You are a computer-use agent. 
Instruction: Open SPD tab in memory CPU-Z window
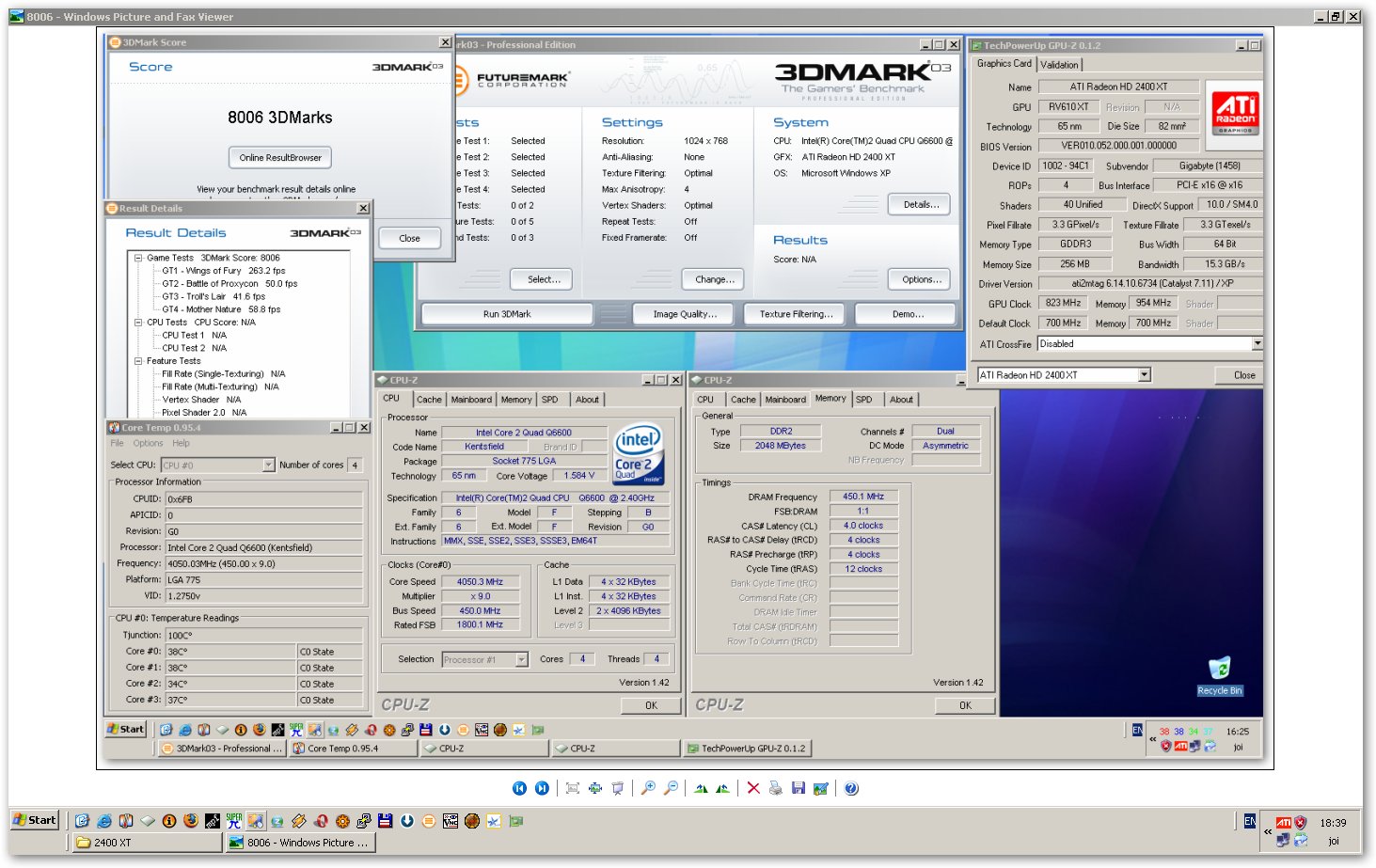click(x=863, y=400)
